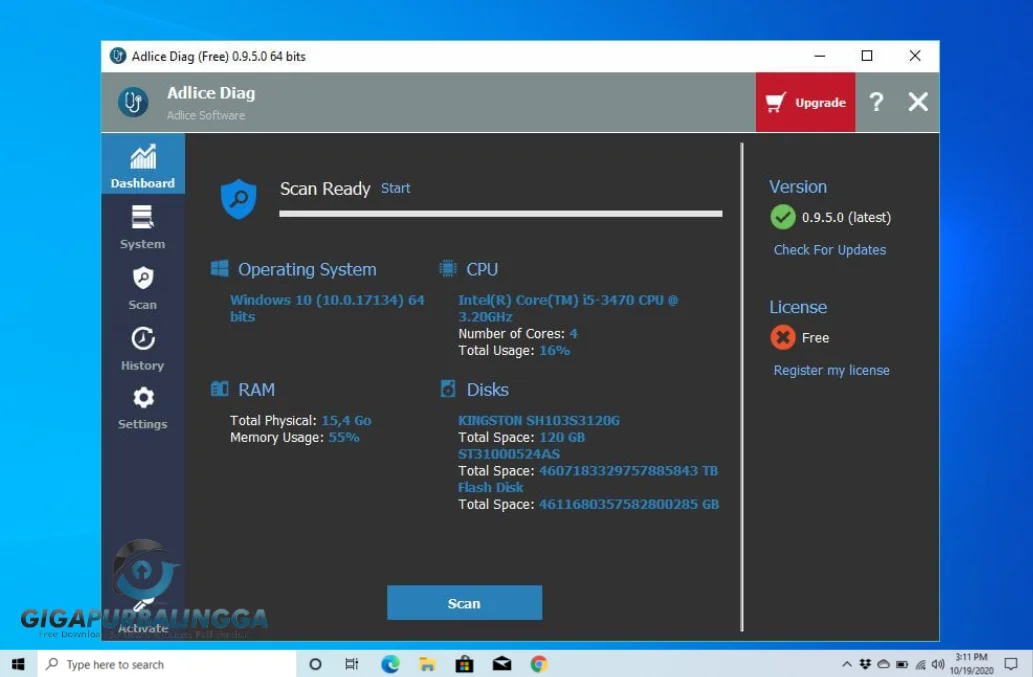Click the Windows 10 (10.0.17134) 64 bits text
Screen dimensions: 1033x677
pyautogui.click(x=327, y=308)
